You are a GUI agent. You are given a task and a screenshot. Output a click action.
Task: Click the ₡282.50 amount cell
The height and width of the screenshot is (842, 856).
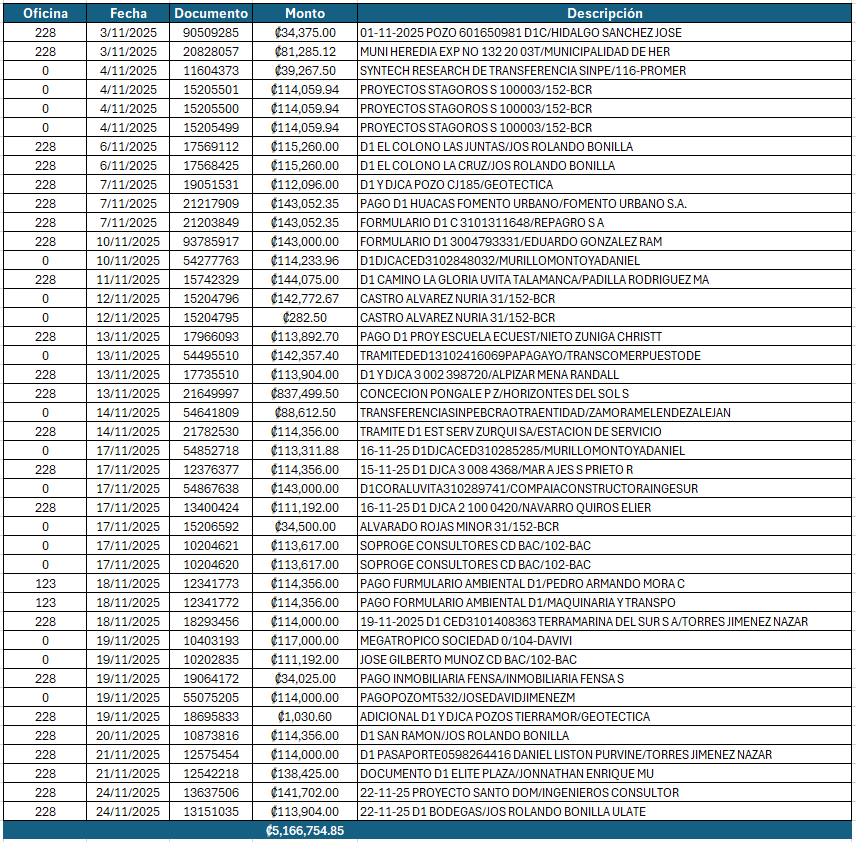[305, 317]
